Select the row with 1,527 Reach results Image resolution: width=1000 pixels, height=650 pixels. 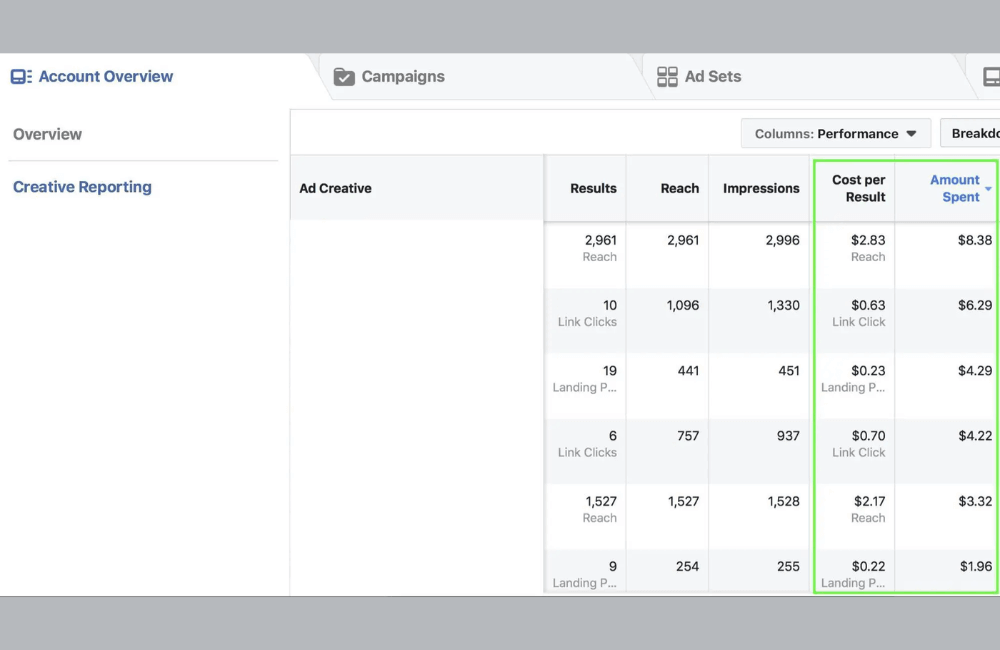tap(700, 509)
